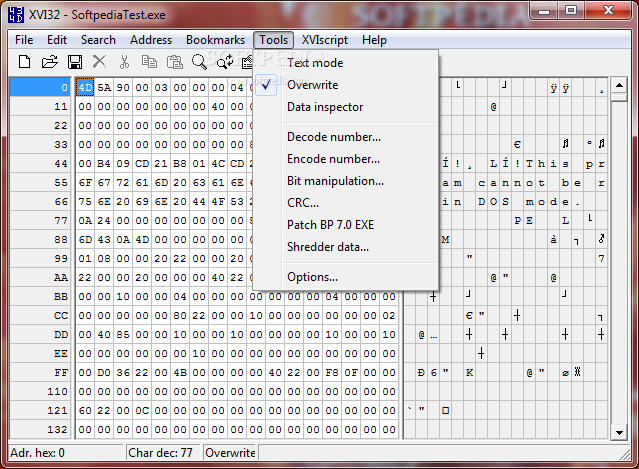Open the Edit menu
The width and height of the screenshot is (639, 469).
[57, 40]
